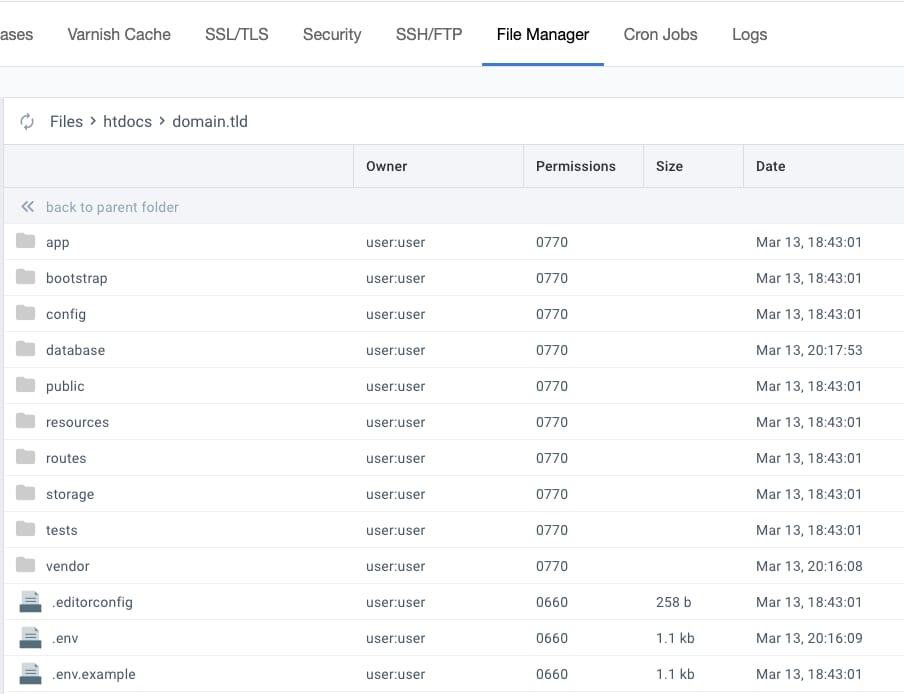Image resolution: width=904 pixels, height=694 pixels.
Task: Click the refresh icon next to the breadcrumb
Action: tap(27, 121)
